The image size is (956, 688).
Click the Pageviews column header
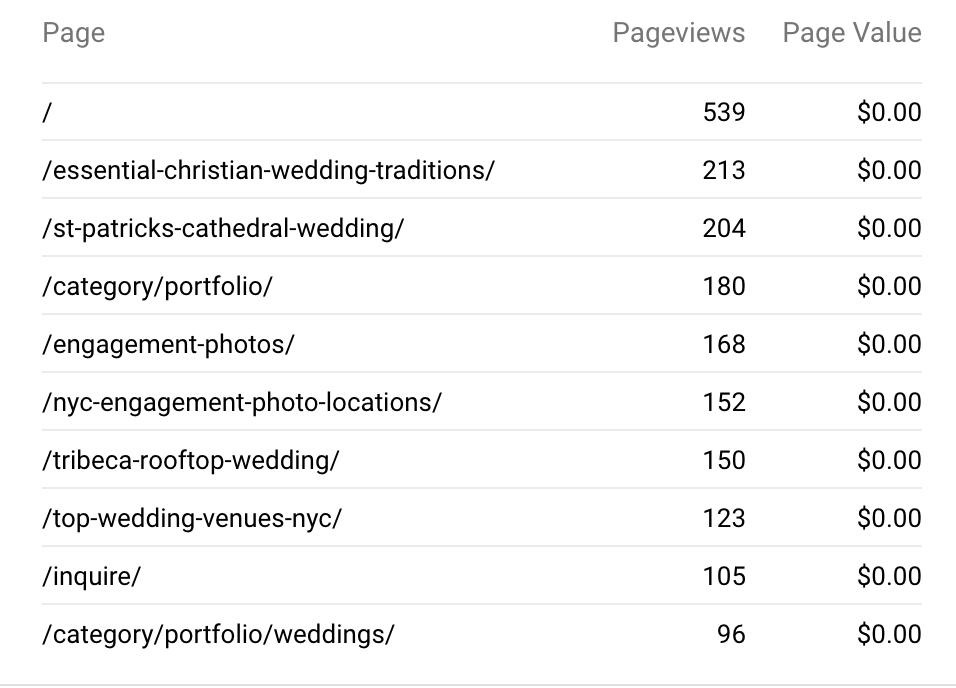coord(679,33)
